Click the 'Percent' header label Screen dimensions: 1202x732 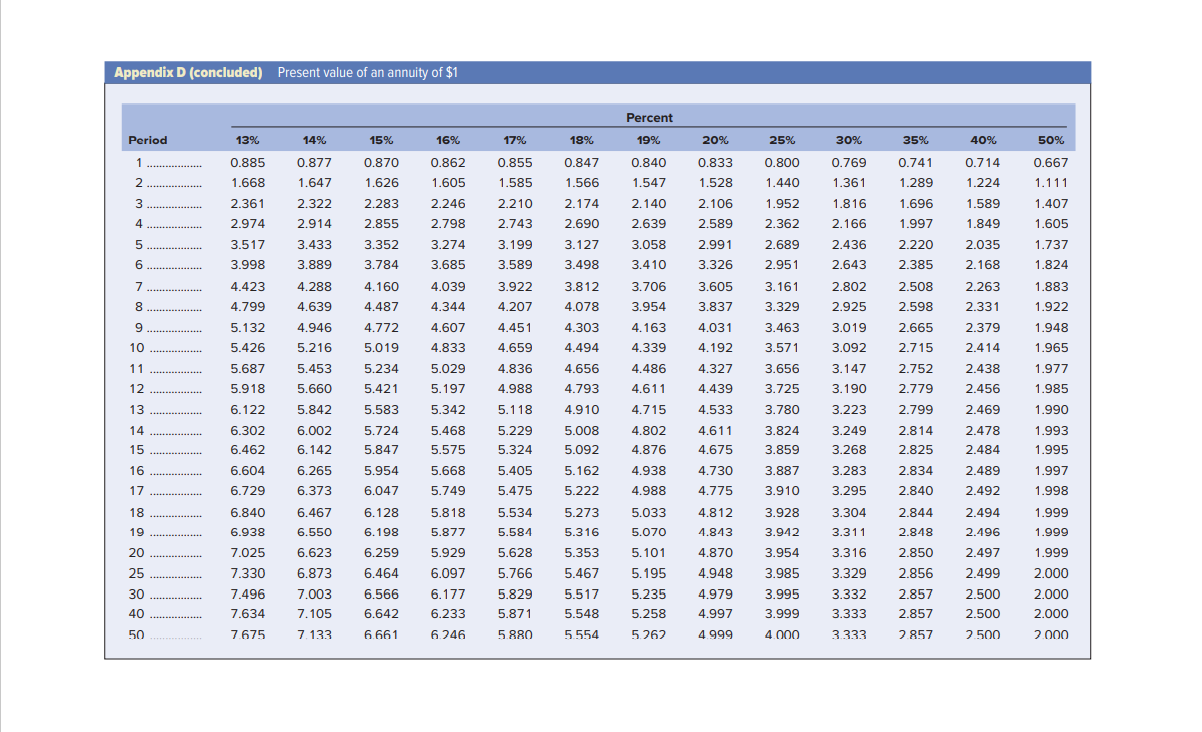pos(649,118)
